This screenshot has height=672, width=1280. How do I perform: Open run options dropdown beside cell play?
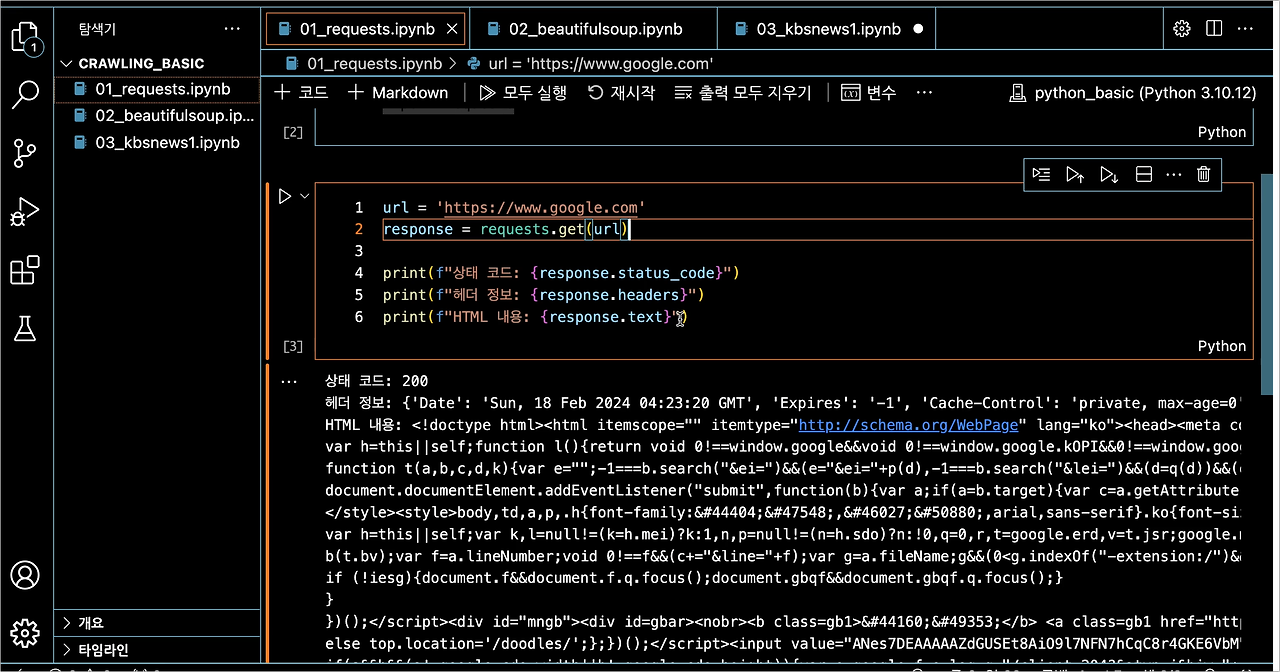(x=305, y=196)
